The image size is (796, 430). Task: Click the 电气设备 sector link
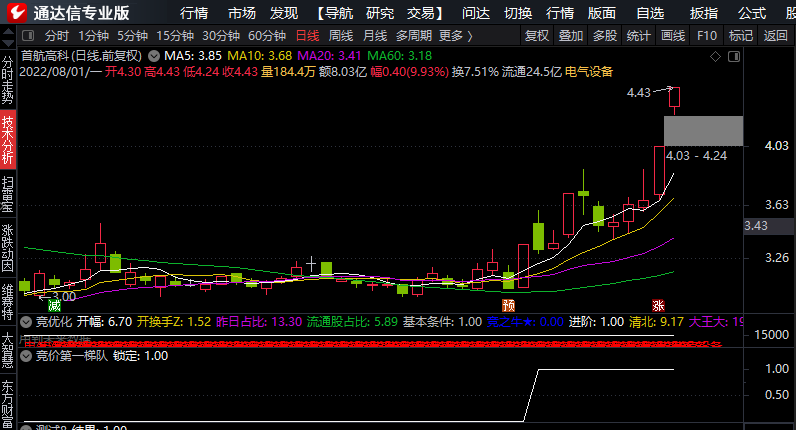pos(589,72)
